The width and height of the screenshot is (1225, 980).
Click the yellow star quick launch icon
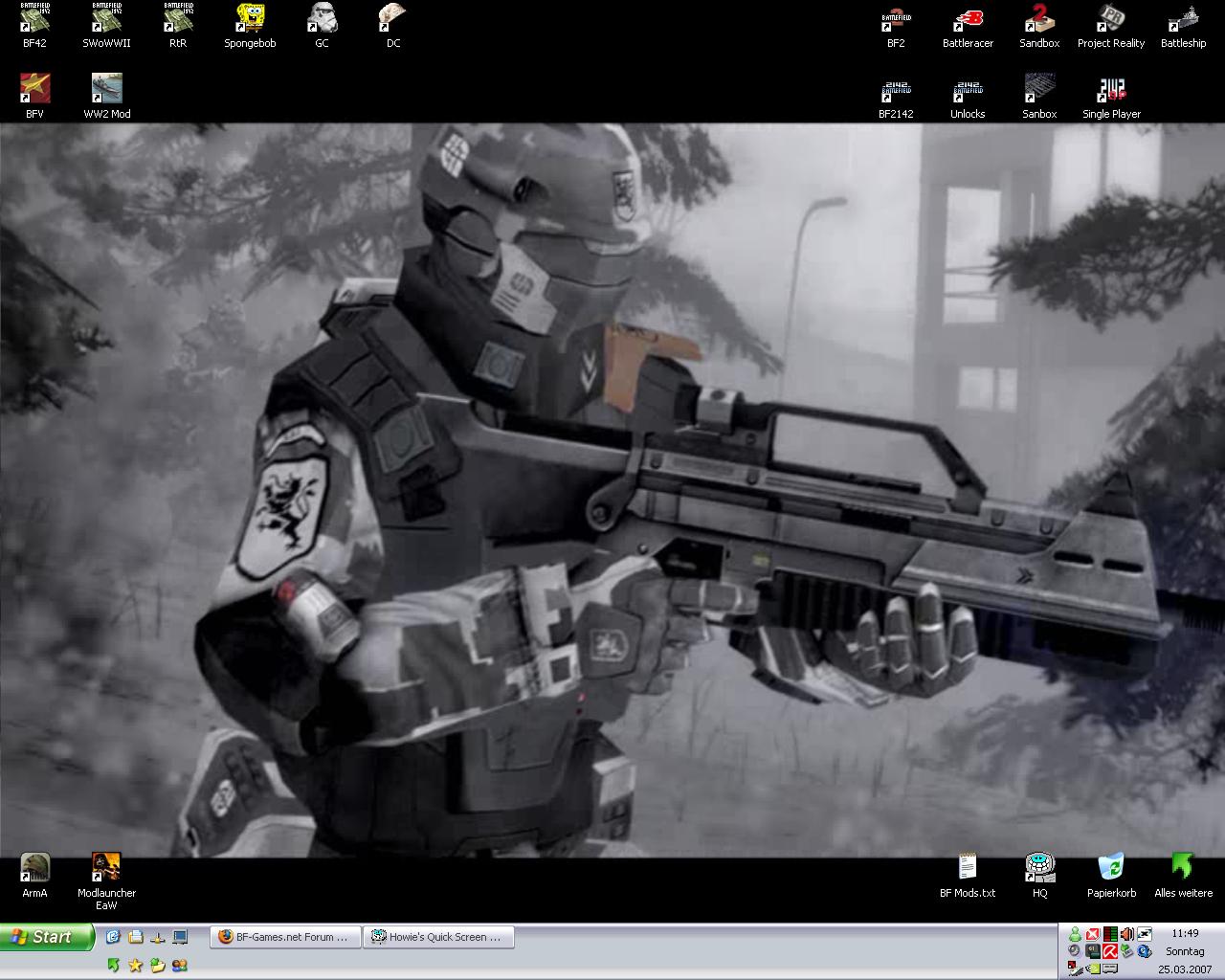click(x=135, y=966)
